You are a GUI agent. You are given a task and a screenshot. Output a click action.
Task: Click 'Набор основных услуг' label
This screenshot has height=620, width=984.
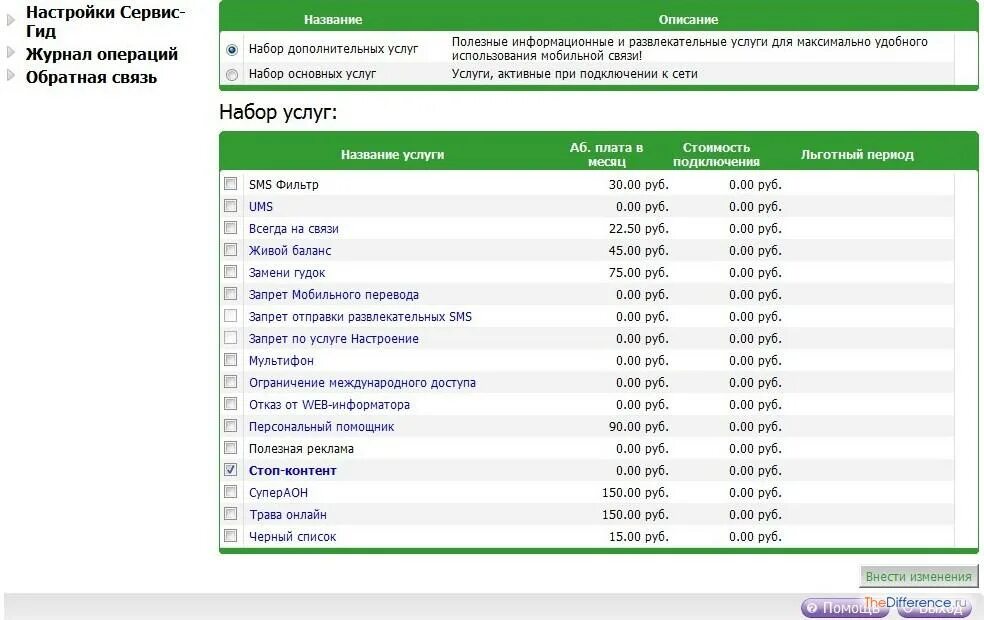click(313, 73)
